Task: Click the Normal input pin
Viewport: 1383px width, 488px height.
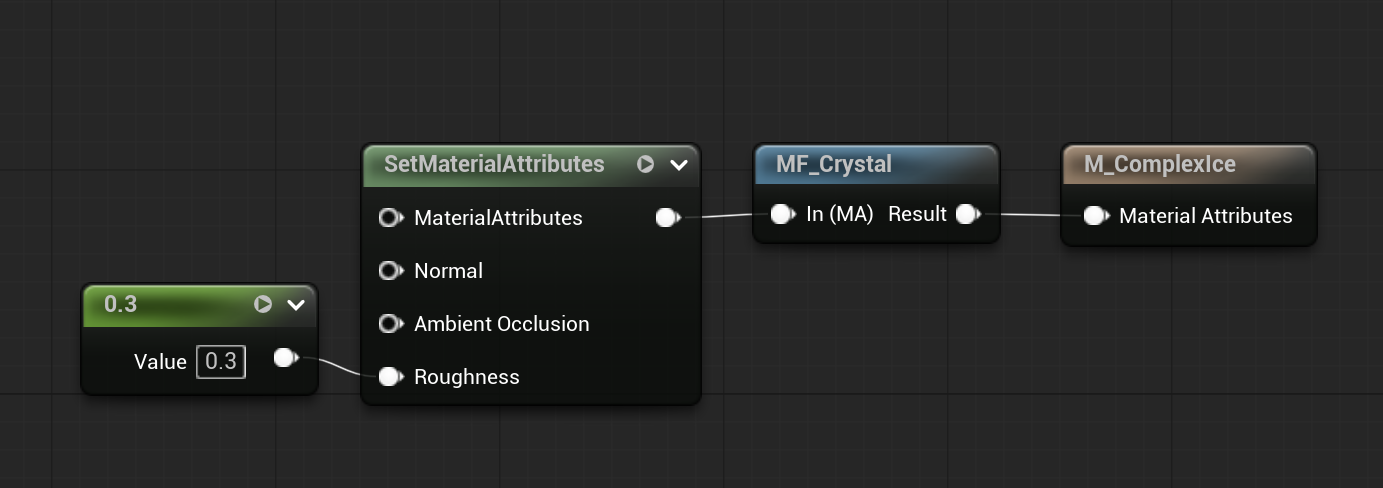Action: coord(390,271)
